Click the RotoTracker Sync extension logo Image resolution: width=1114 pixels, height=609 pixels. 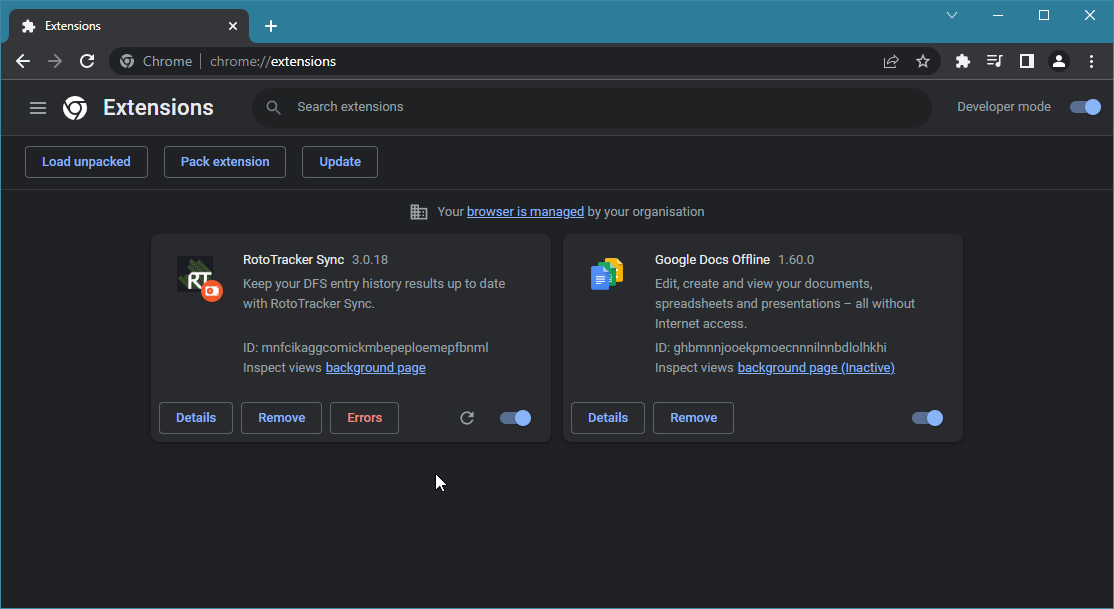coord(200,279)
